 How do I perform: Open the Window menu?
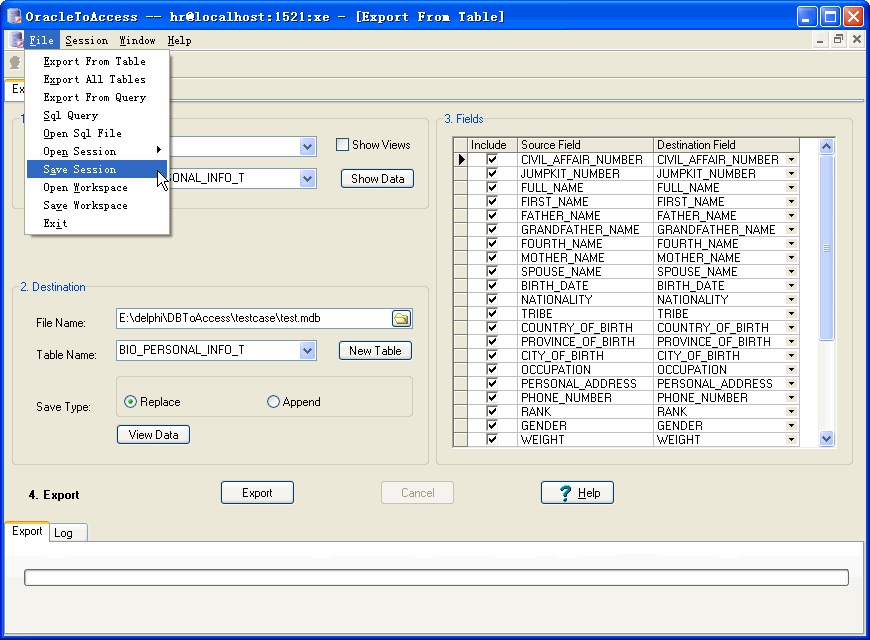click(137, 41)
